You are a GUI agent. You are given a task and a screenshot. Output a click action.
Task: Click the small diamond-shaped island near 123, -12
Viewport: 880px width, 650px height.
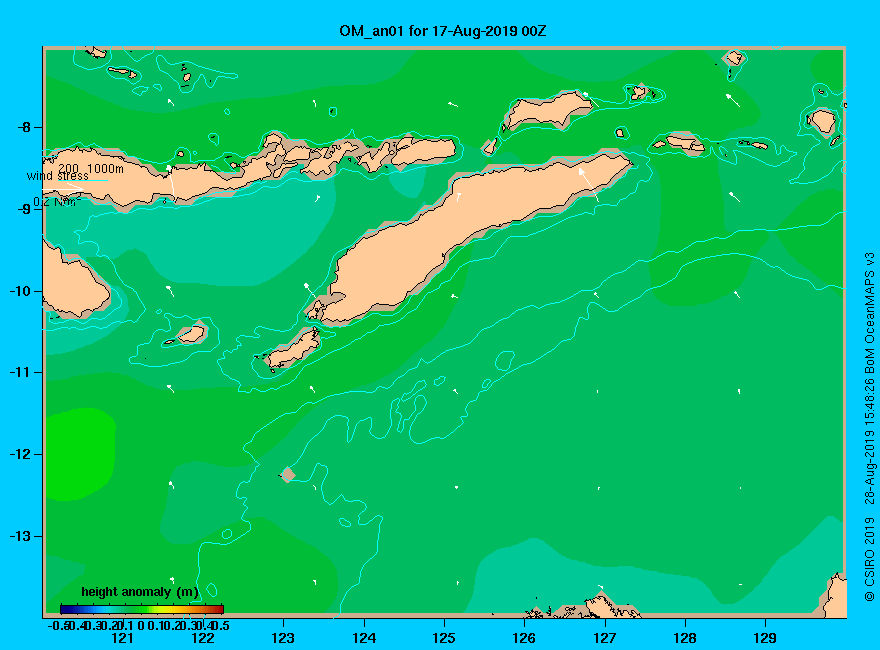[288, 475]
